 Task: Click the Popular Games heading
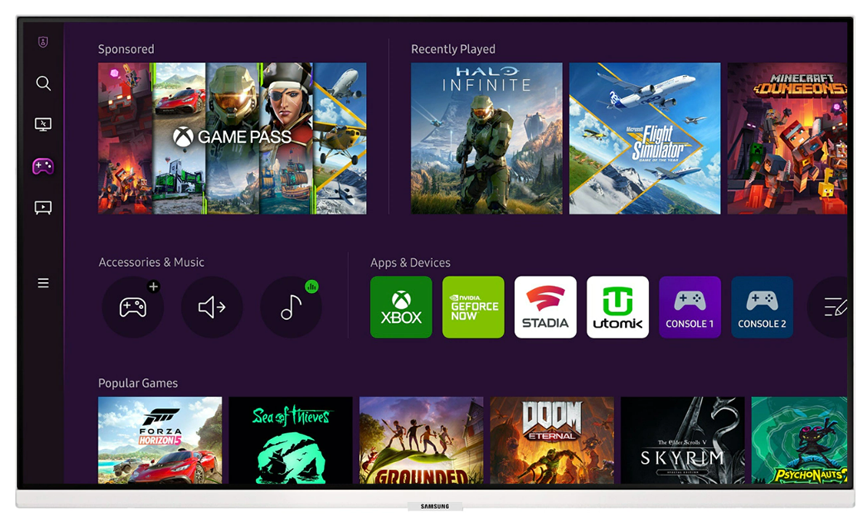(138, 383)
